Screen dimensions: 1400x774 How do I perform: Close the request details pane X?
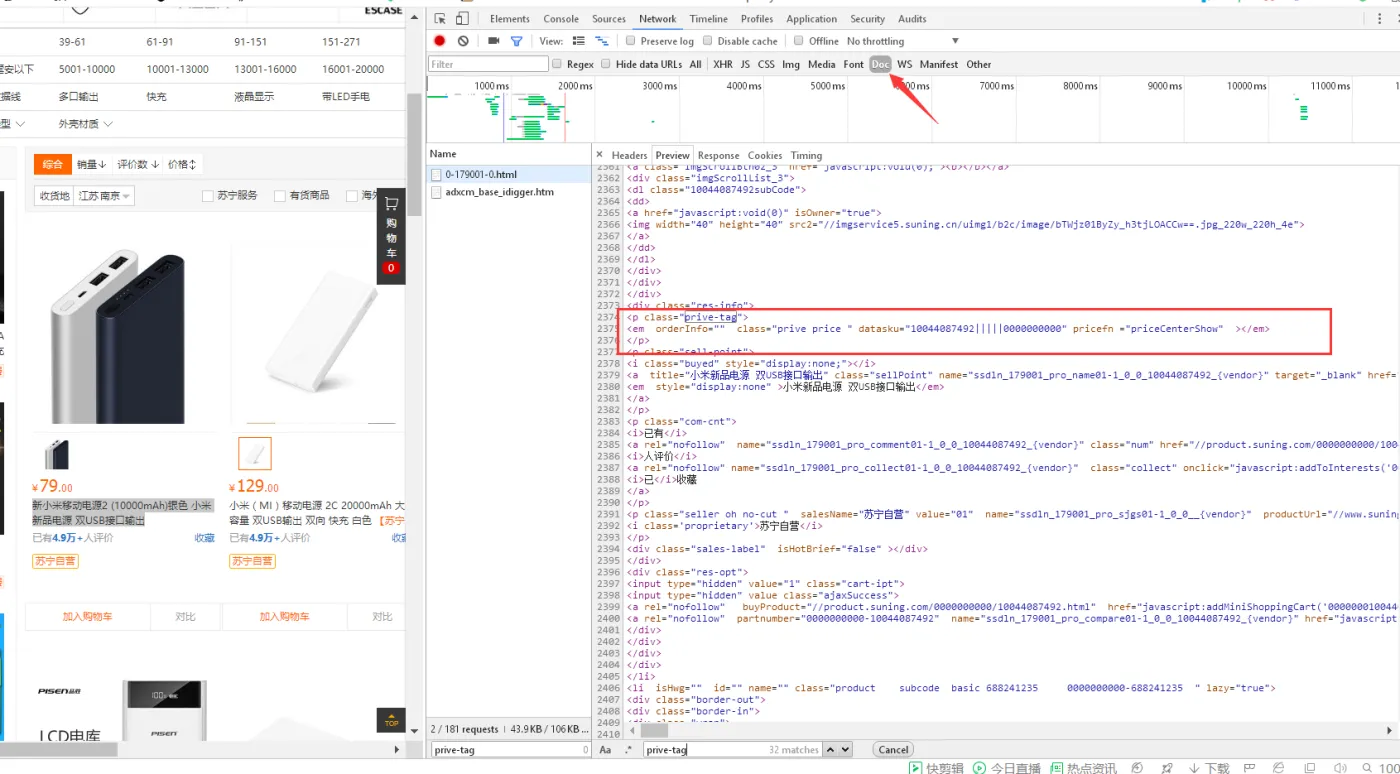point(599,155)
